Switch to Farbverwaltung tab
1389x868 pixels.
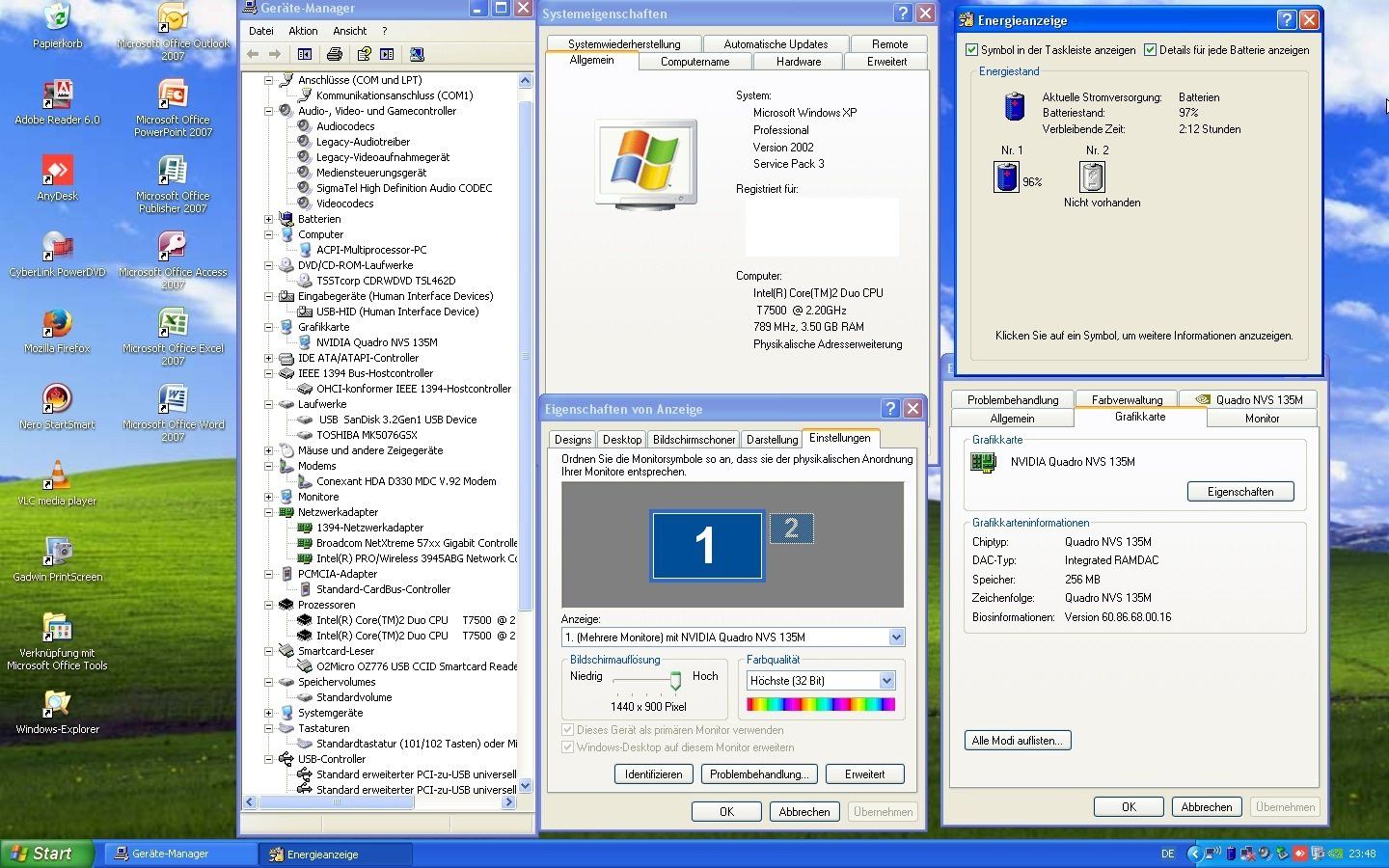coord(1127,399)
